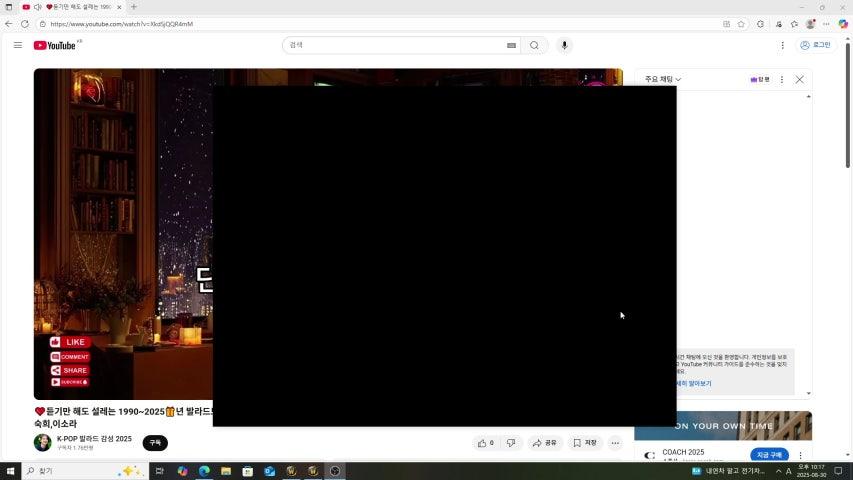
Task: Open the on-screen keyboard icon in search box
Action: (511, 46)
